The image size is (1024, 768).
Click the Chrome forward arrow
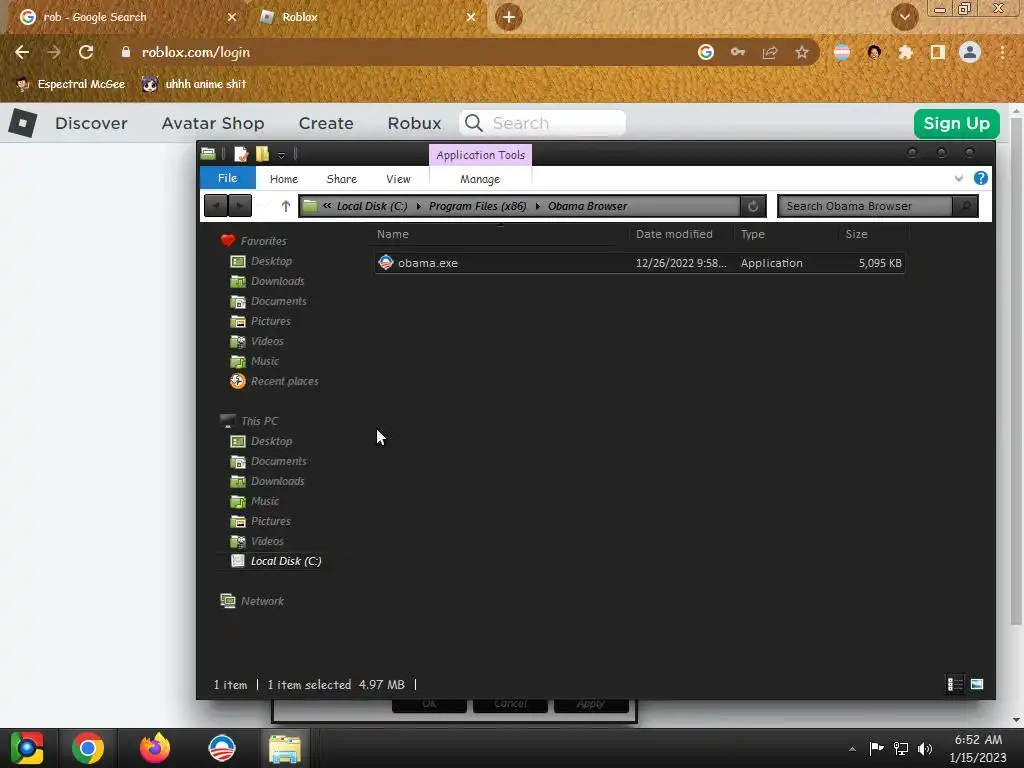click(x=54, y=52)
